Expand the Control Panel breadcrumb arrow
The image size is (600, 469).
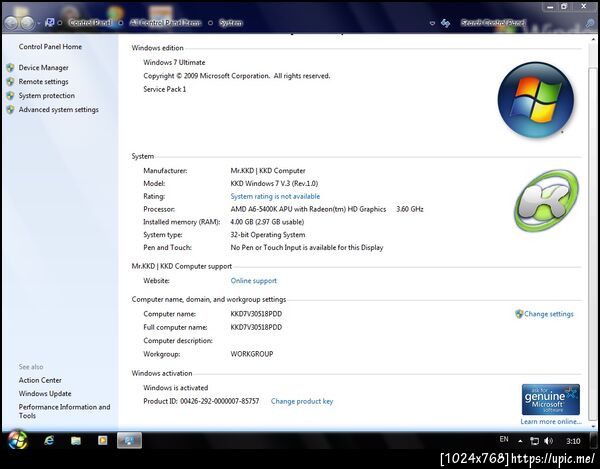pos(121,23)
